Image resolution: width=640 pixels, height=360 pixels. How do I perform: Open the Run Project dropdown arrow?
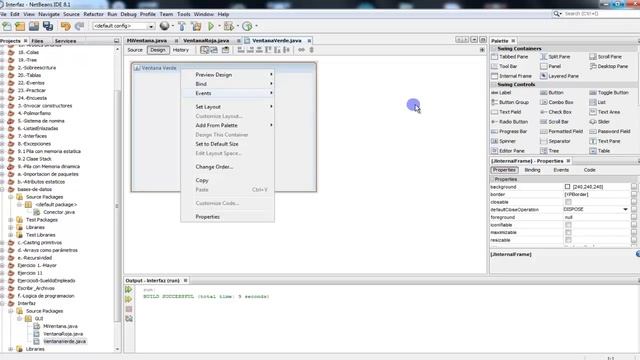click(219, 26)
